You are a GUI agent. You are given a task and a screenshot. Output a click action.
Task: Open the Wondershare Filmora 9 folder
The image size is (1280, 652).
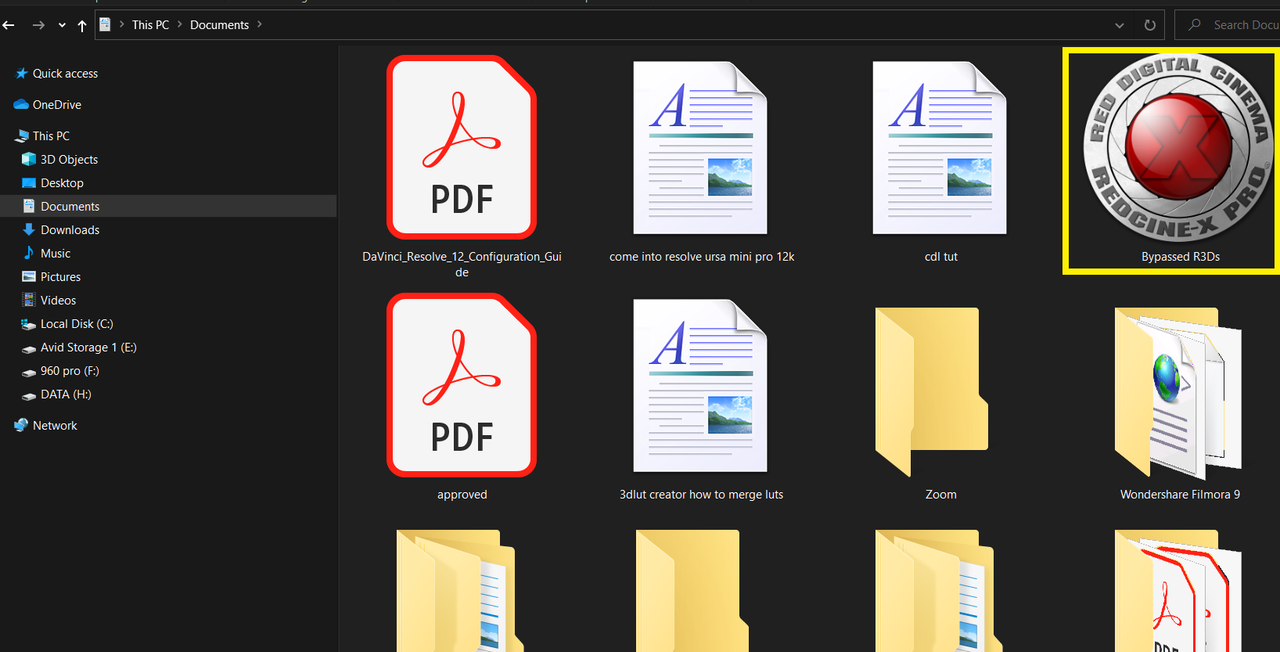(x=1178, y=391)
